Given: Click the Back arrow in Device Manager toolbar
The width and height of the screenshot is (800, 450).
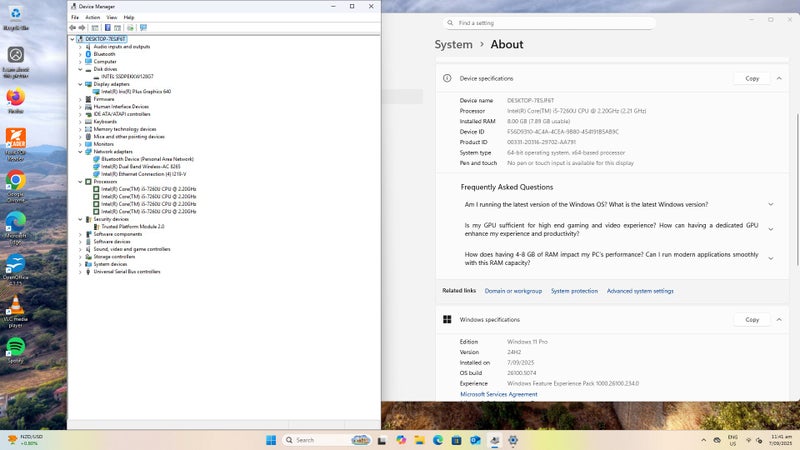Looking at the screenshot, I should click(x=73, y=28).
